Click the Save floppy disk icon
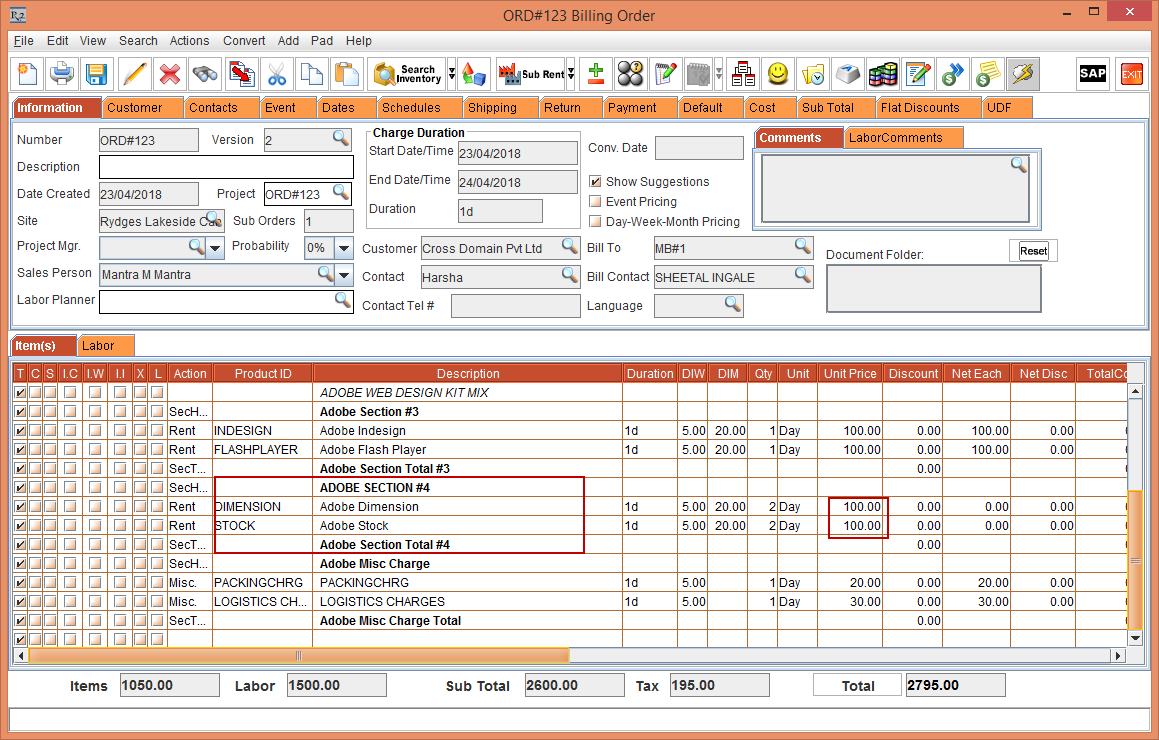This screenshot has height=740, width=1159. (96, 74)
